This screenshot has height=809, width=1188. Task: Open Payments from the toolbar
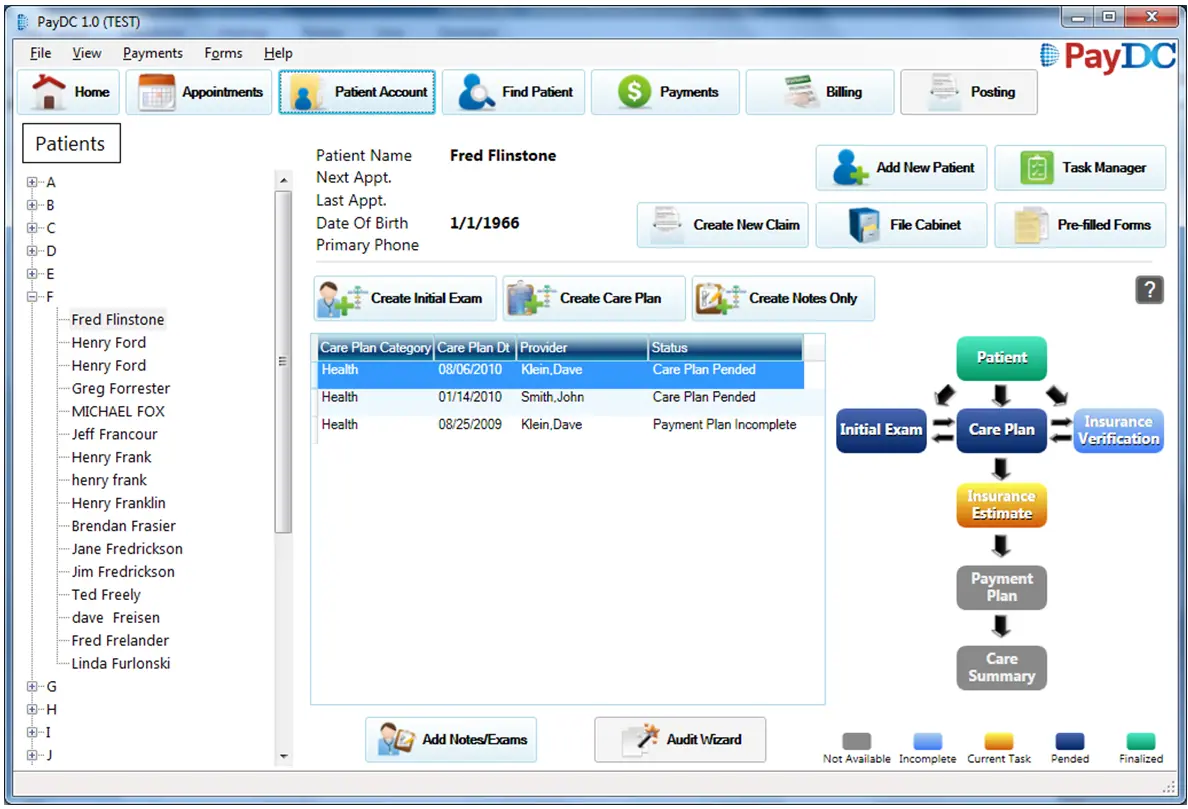tap(664, 92)
